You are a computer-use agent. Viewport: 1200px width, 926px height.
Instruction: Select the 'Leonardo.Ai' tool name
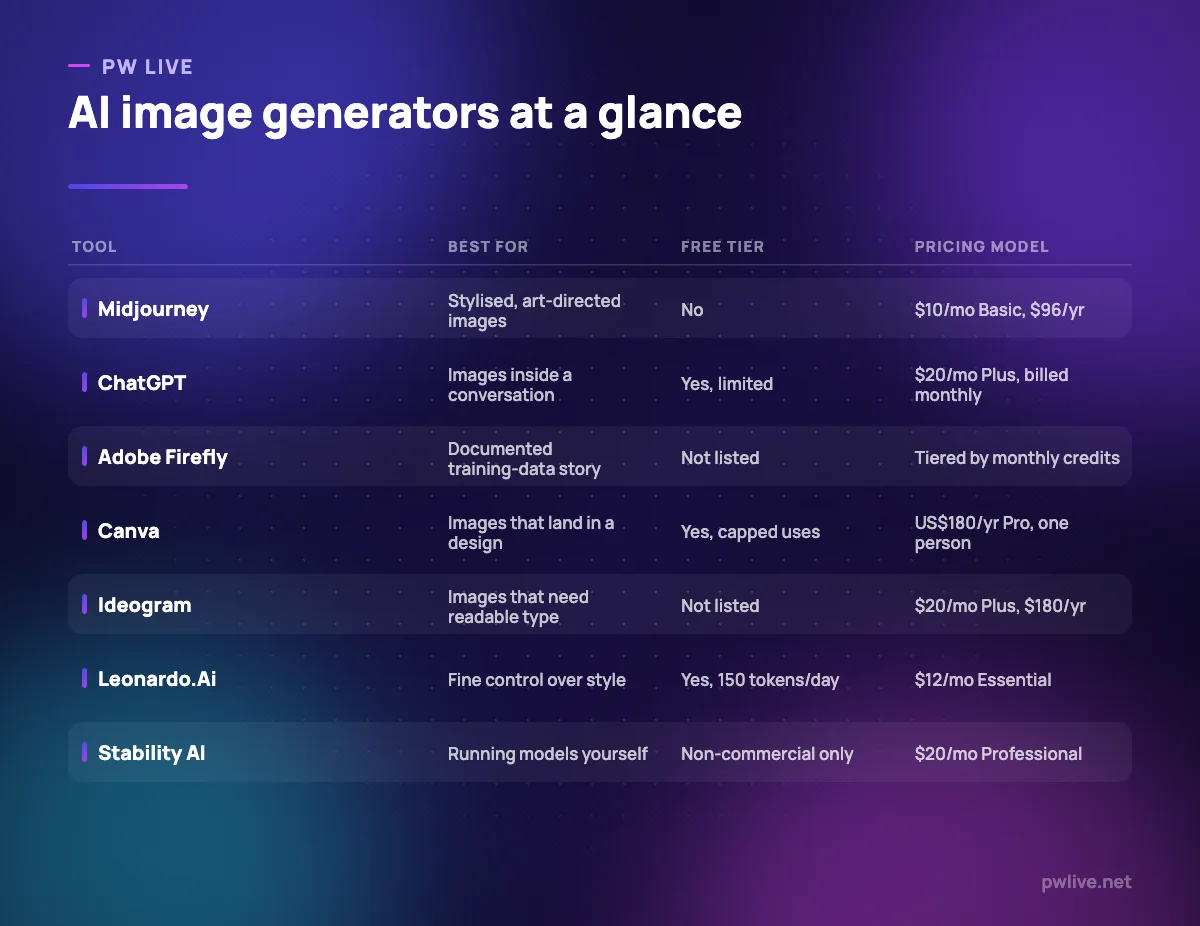click(x=157, y=679)
